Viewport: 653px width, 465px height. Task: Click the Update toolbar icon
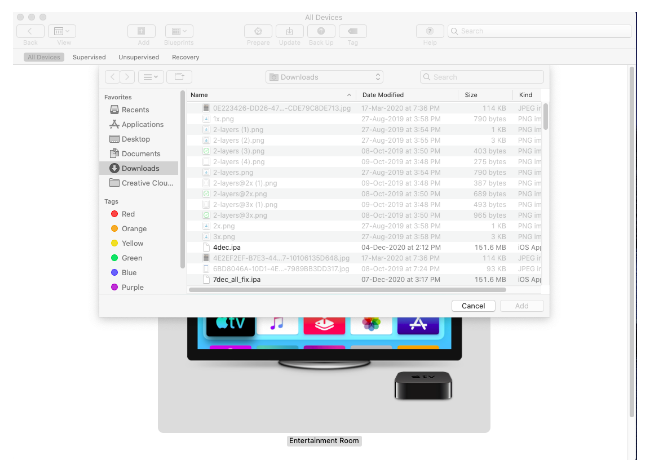289,31
